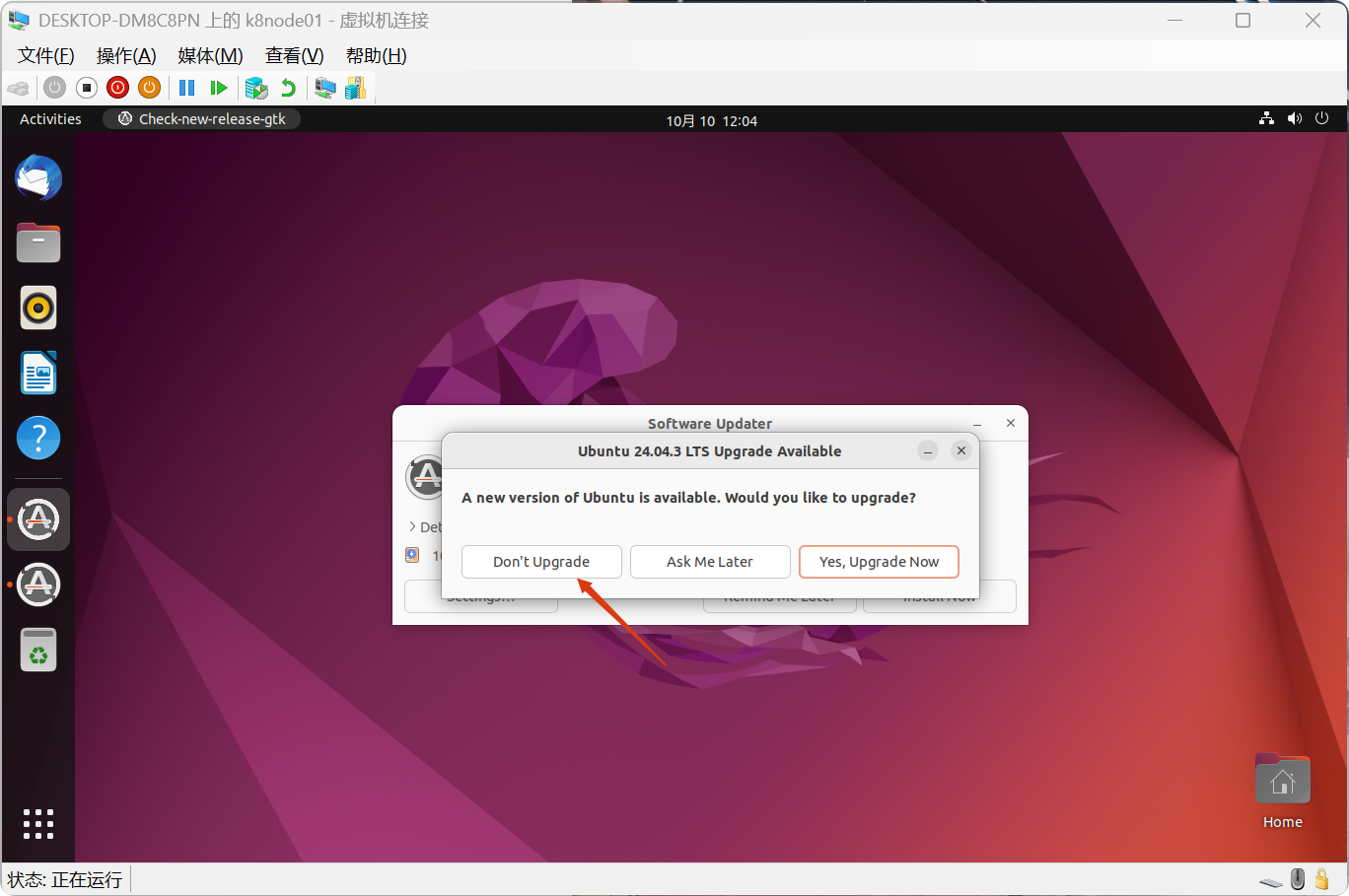Reset the VM using the green play icon

tap(219, 88)
